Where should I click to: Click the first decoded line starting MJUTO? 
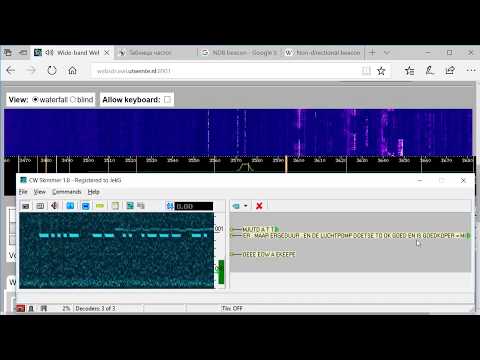coord(260,229)
